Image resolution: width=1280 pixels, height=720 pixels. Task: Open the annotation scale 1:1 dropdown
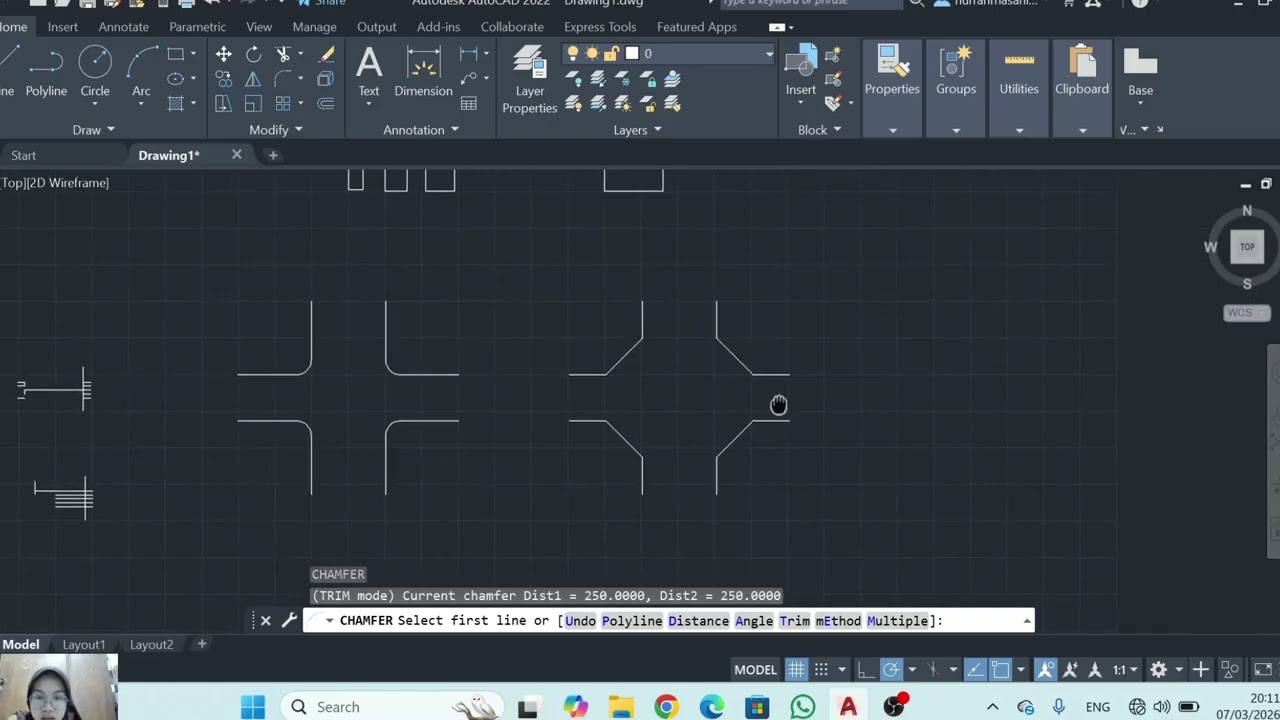[1125, 669]
